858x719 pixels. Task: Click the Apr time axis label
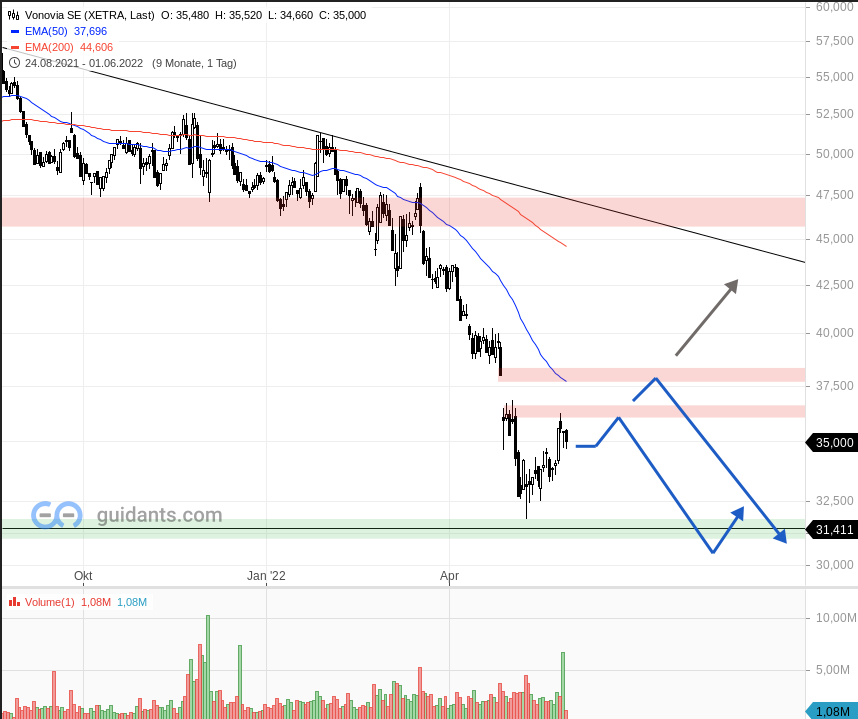pyautogui.click(x=449, y=576)
